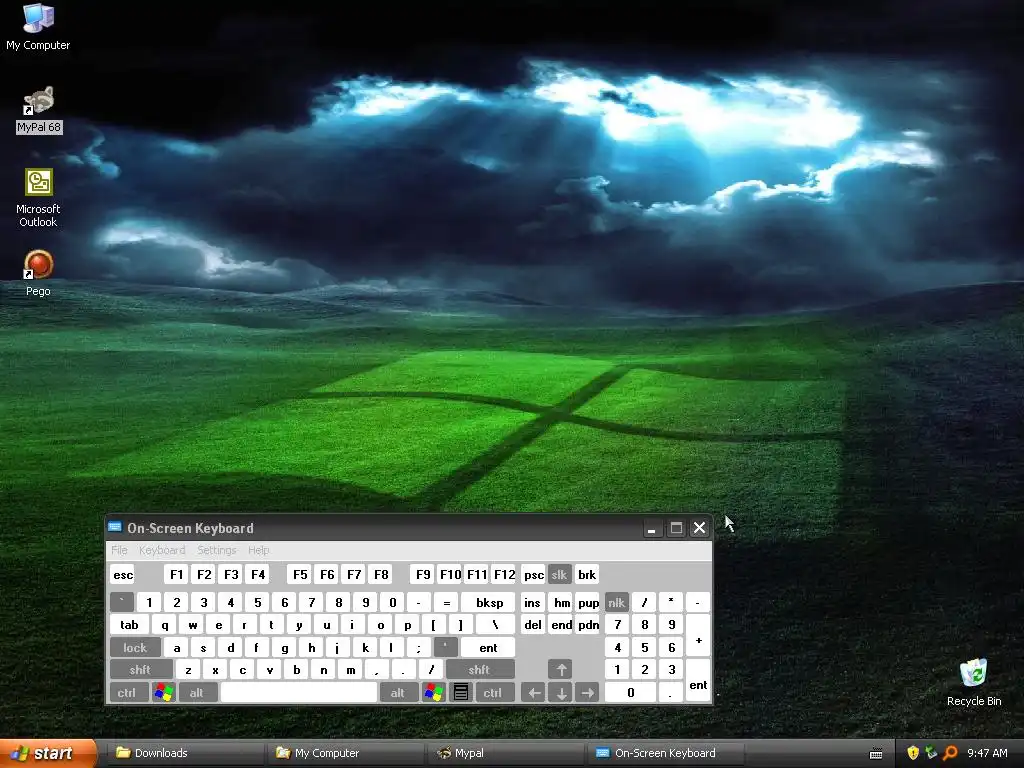Select the Recycle Bin desktop icon
This screenshot has height=768, width=1024.
point(974,682)
